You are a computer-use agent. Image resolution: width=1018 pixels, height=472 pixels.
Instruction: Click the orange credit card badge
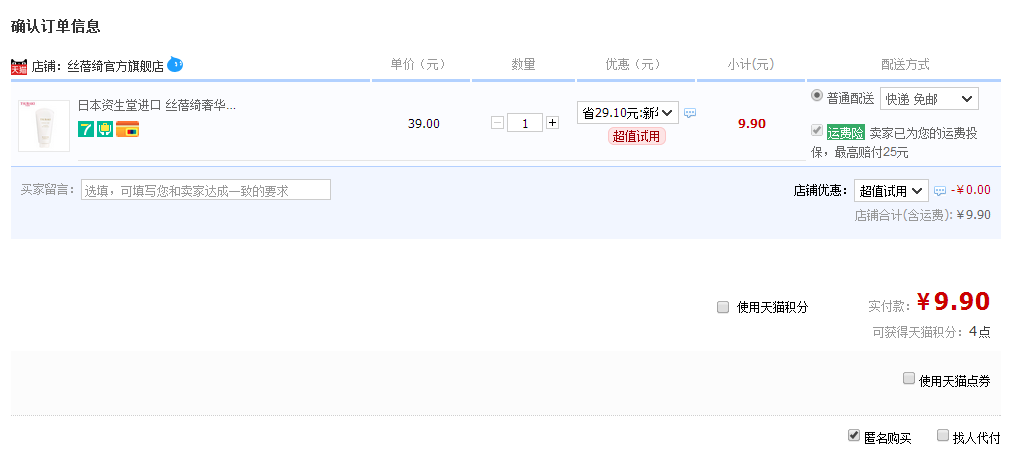click(127, 129)
